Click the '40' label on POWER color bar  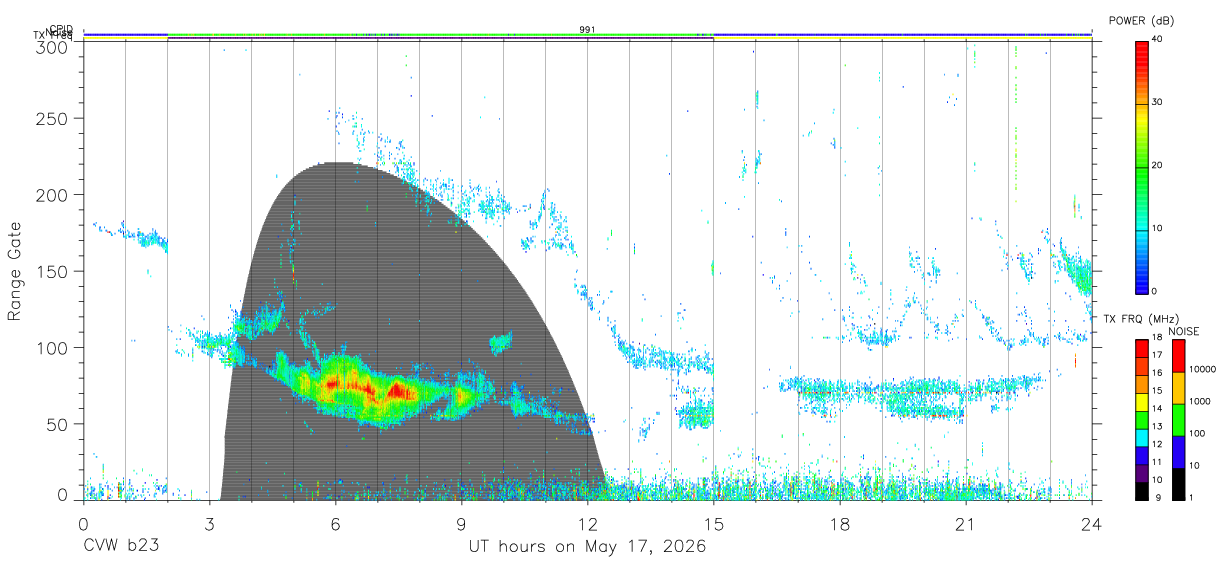click(1157, 39)
